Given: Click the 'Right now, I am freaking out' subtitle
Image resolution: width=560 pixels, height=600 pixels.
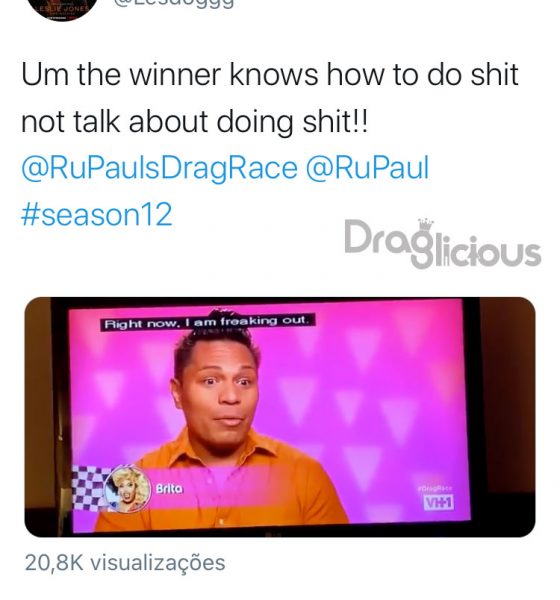Looking at the screenshot, I should [208, 321].
